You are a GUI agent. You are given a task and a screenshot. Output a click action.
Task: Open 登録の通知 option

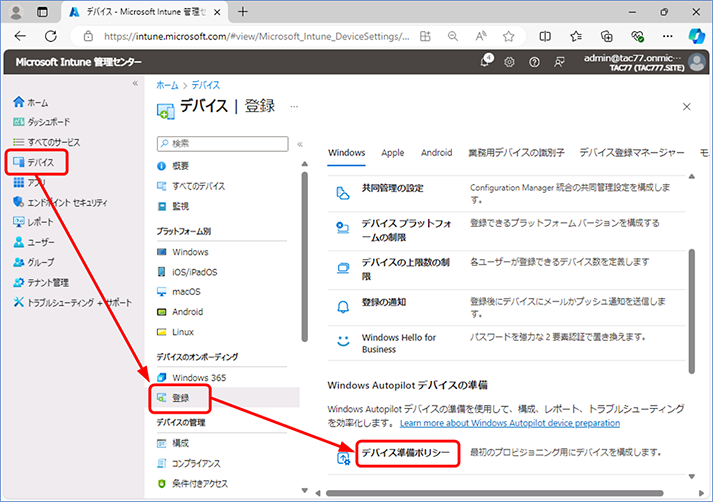(384, 302)
